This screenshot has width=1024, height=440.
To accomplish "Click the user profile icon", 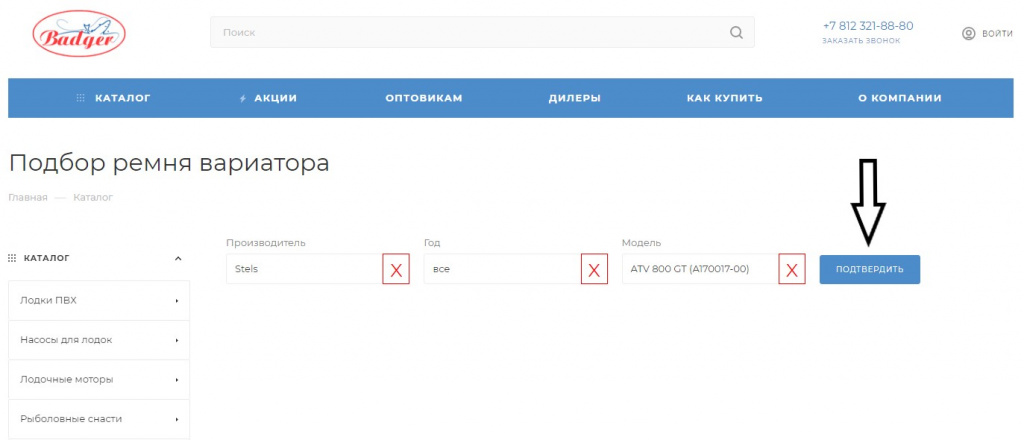I will (x=968, y=33).
